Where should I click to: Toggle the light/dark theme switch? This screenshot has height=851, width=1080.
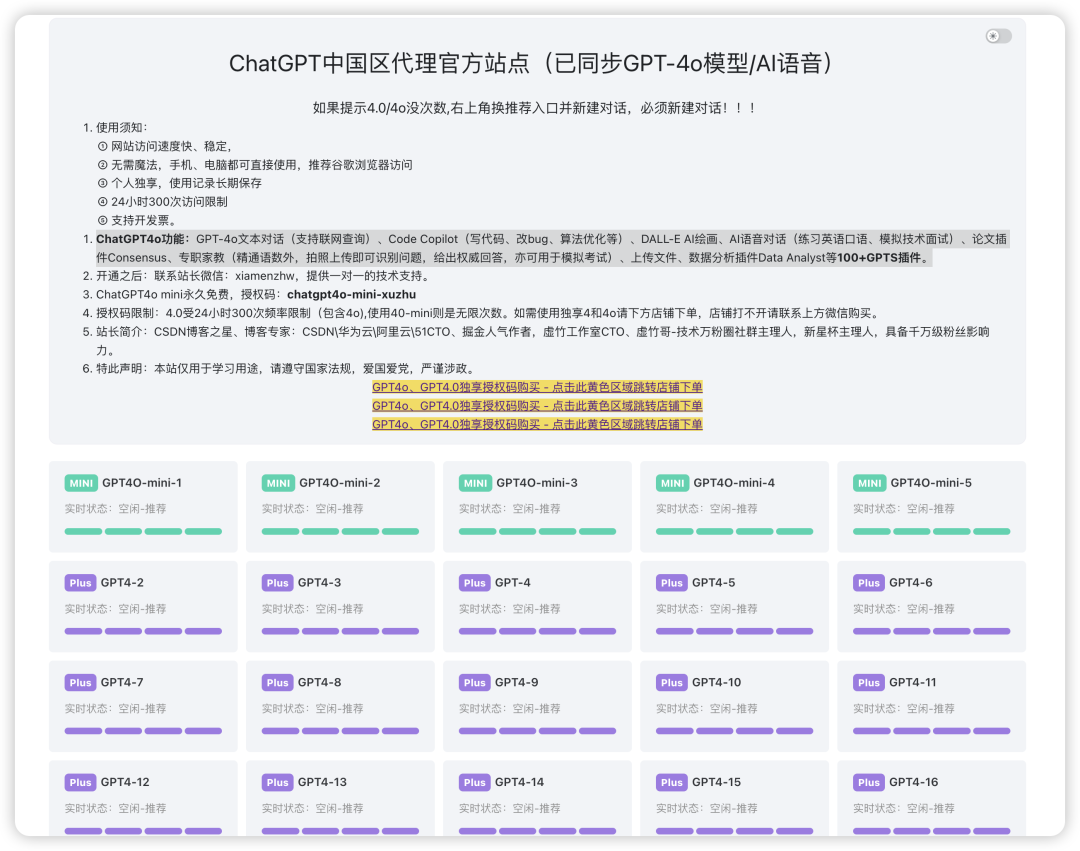coord(998,36)
